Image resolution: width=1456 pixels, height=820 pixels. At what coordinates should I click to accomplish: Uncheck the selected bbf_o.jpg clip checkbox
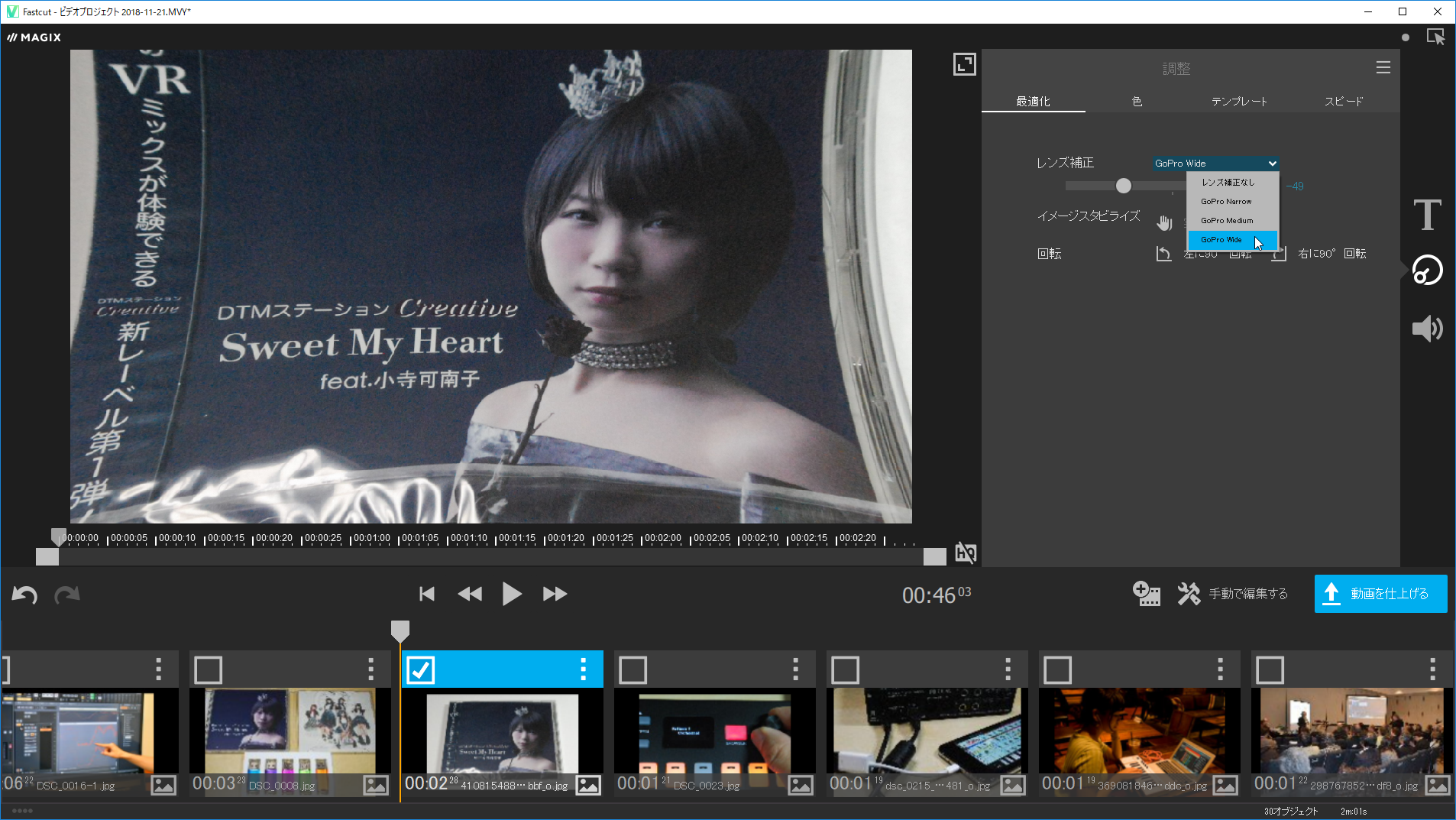coord(420,670)
